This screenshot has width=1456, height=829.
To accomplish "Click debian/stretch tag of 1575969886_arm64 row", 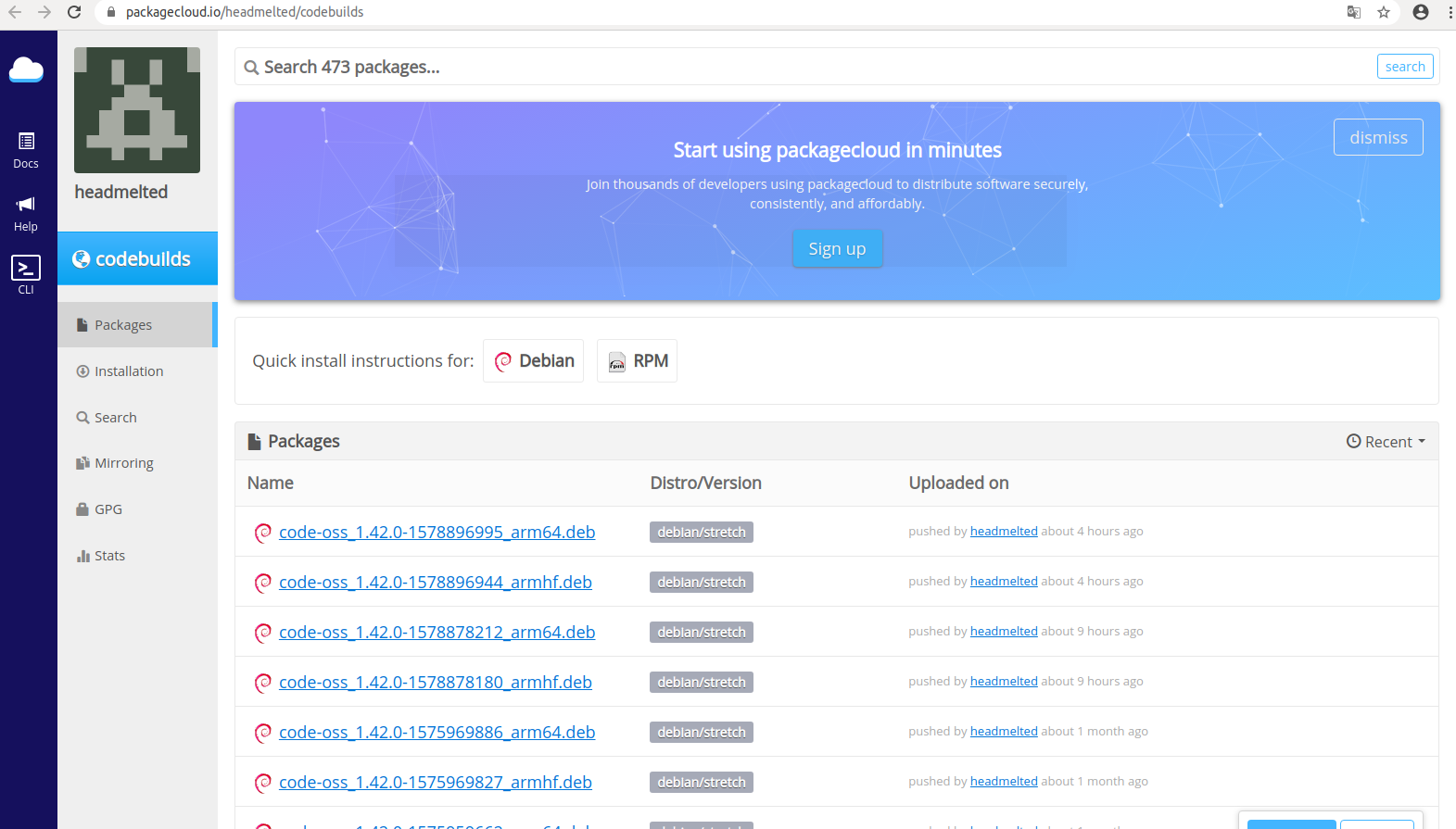I will pos(702,733).
